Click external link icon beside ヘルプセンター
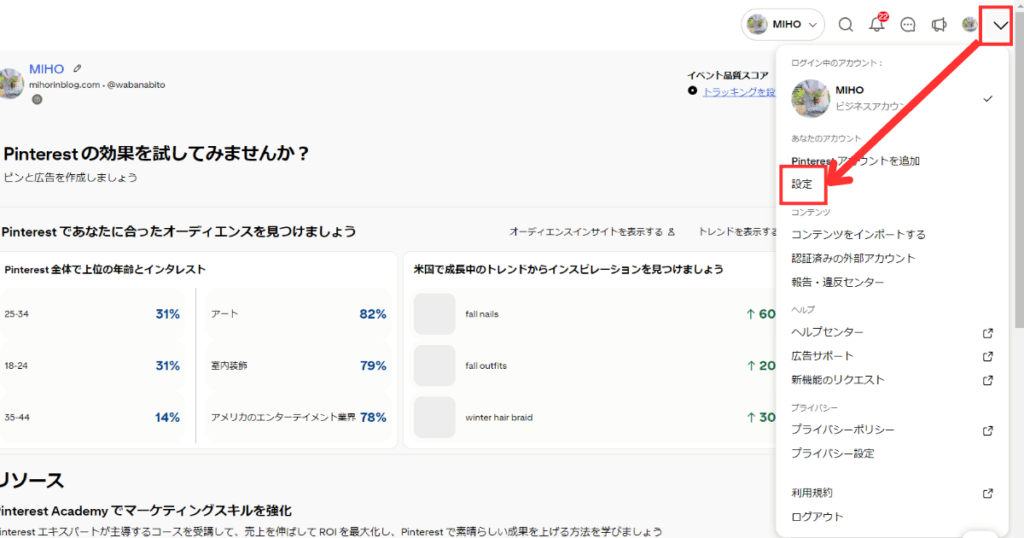1024x538 pixels. coord(988,333)
